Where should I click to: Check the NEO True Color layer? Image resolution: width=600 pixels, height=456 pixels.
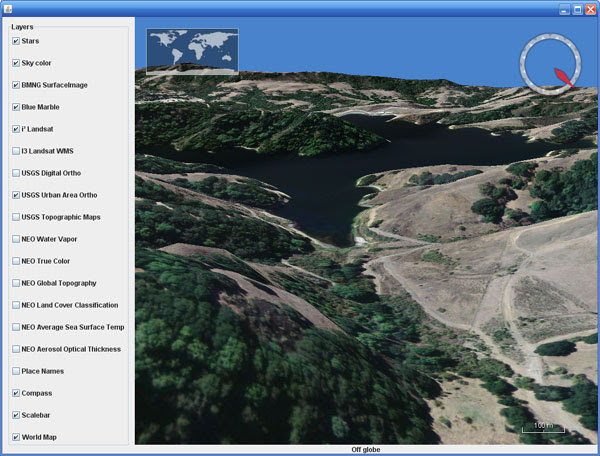coord(16,261)
